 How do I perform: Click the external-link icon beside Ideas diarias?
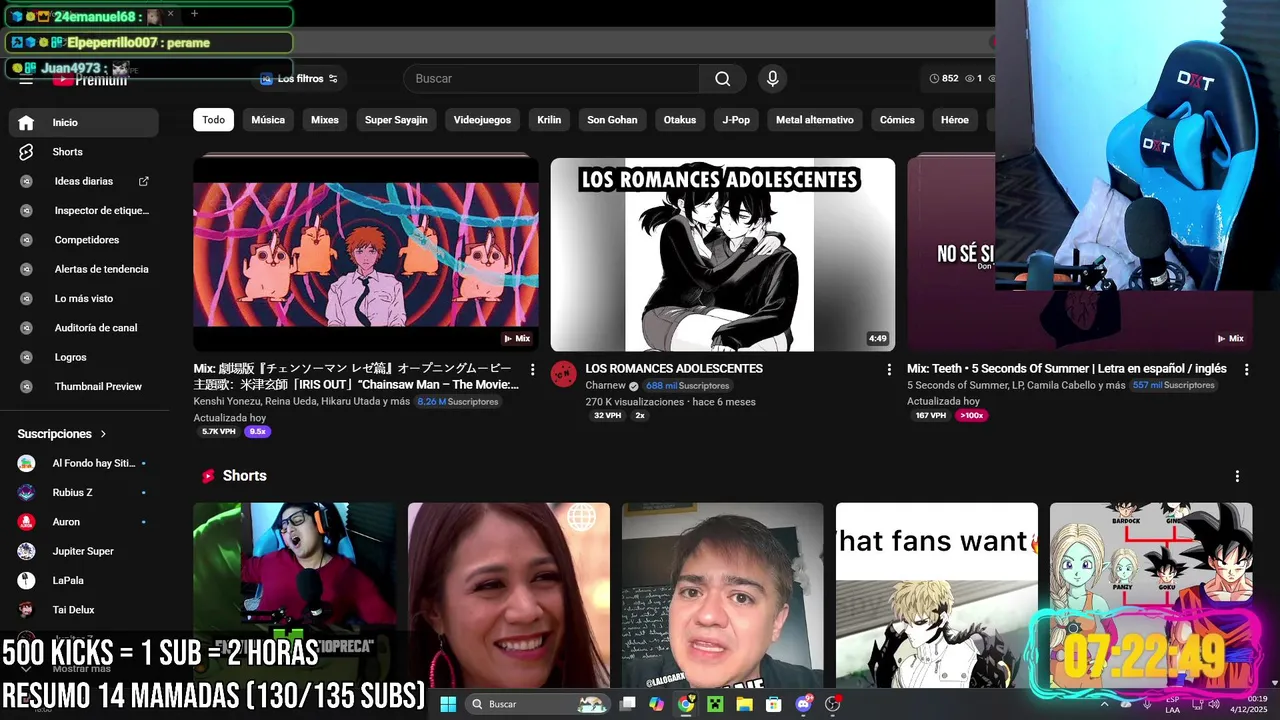pyautogui.click(x=143, y=181)
